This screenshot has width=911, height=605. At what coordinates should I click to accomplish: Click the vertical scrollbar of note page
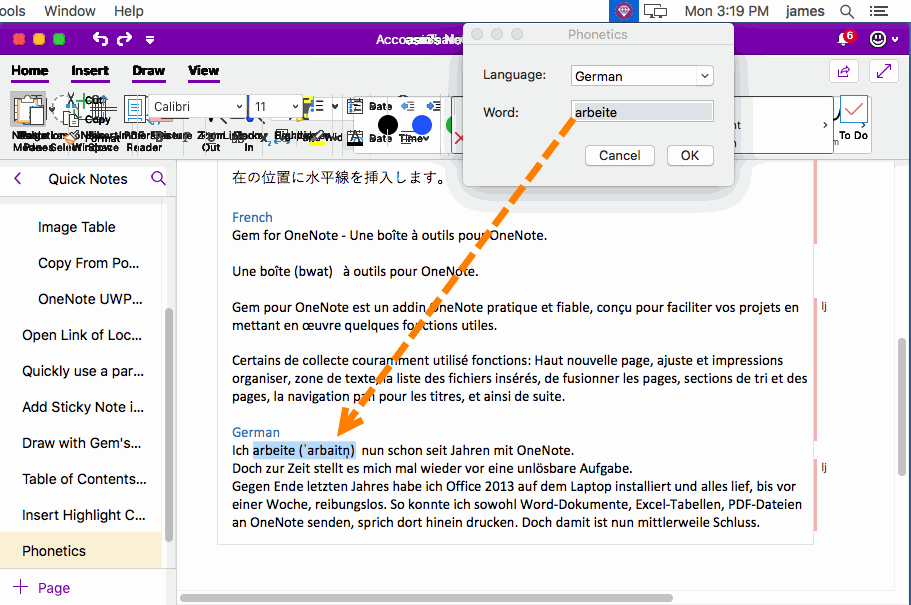point(902,407)
